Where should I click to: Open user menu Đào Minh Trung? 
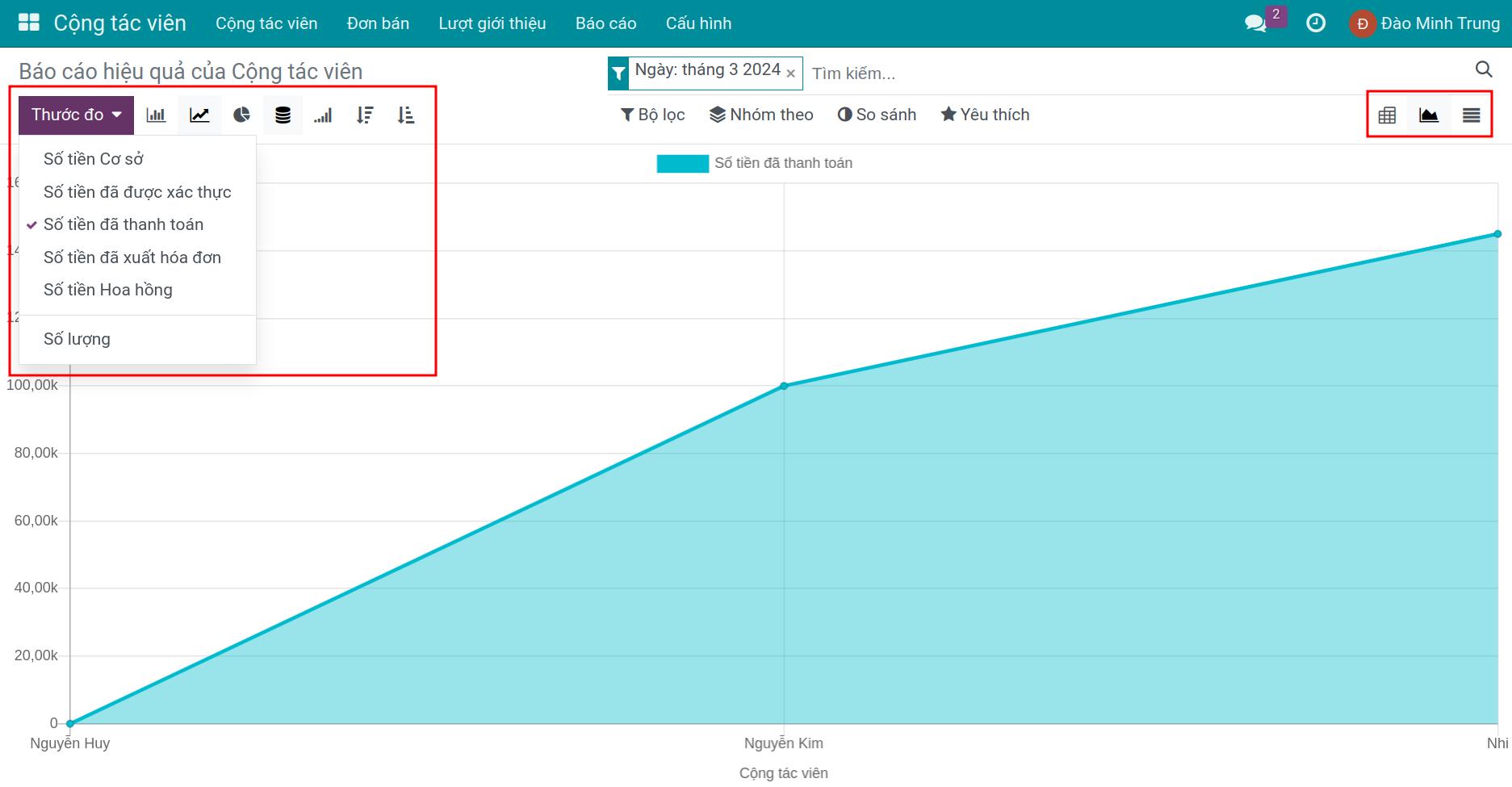click(x=1425, y=23)
